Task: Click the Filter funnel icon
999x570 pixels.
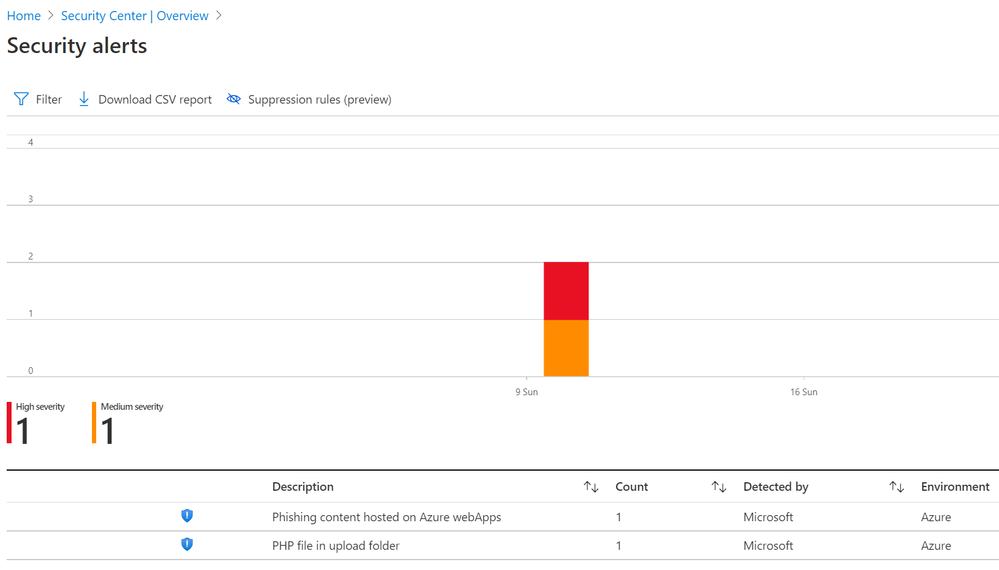Action: (x=21, y=99)
